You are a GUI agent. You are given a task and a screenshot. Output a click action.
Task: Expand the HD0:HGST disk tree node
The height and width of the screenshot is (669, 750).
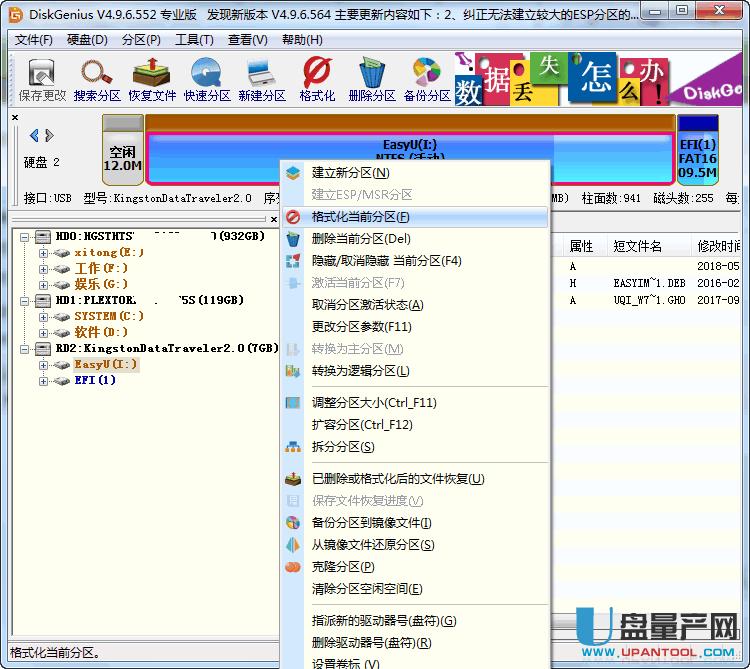[x=26, y=237]
